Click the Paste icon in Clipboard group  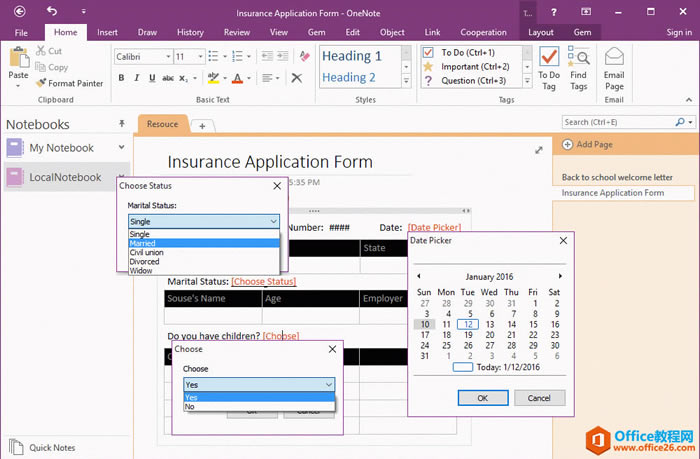click(x=18, y=60)
